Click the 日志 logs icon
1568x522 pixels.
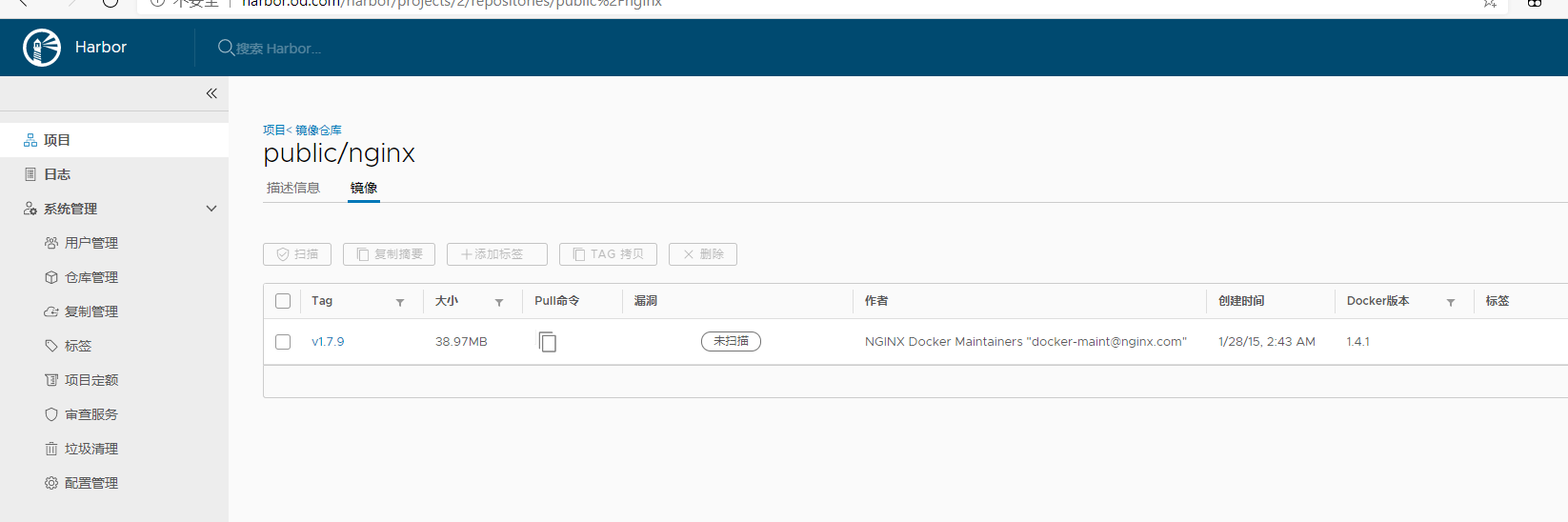pyautogui.click(x=30, y=174)
